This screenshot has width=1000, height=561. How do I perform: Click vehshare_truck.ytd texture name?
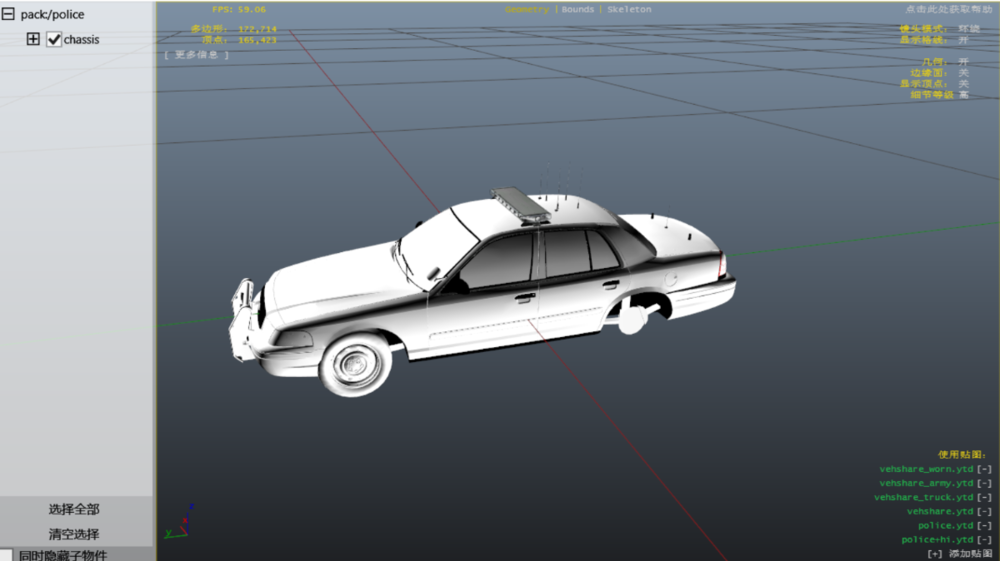coord(923,497)
